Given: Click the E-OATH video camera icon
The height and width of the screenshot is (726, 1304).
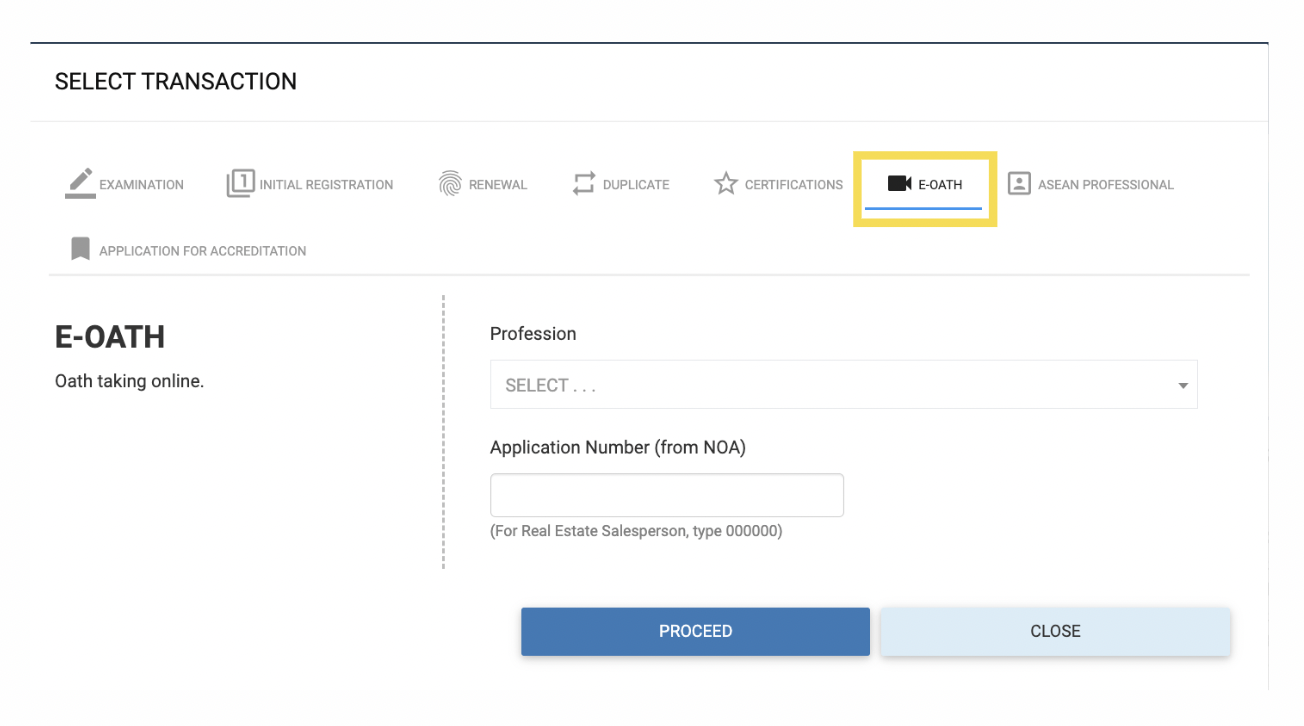Looking at the screenshot, I should pyautogui.click(x=897, y=183).
